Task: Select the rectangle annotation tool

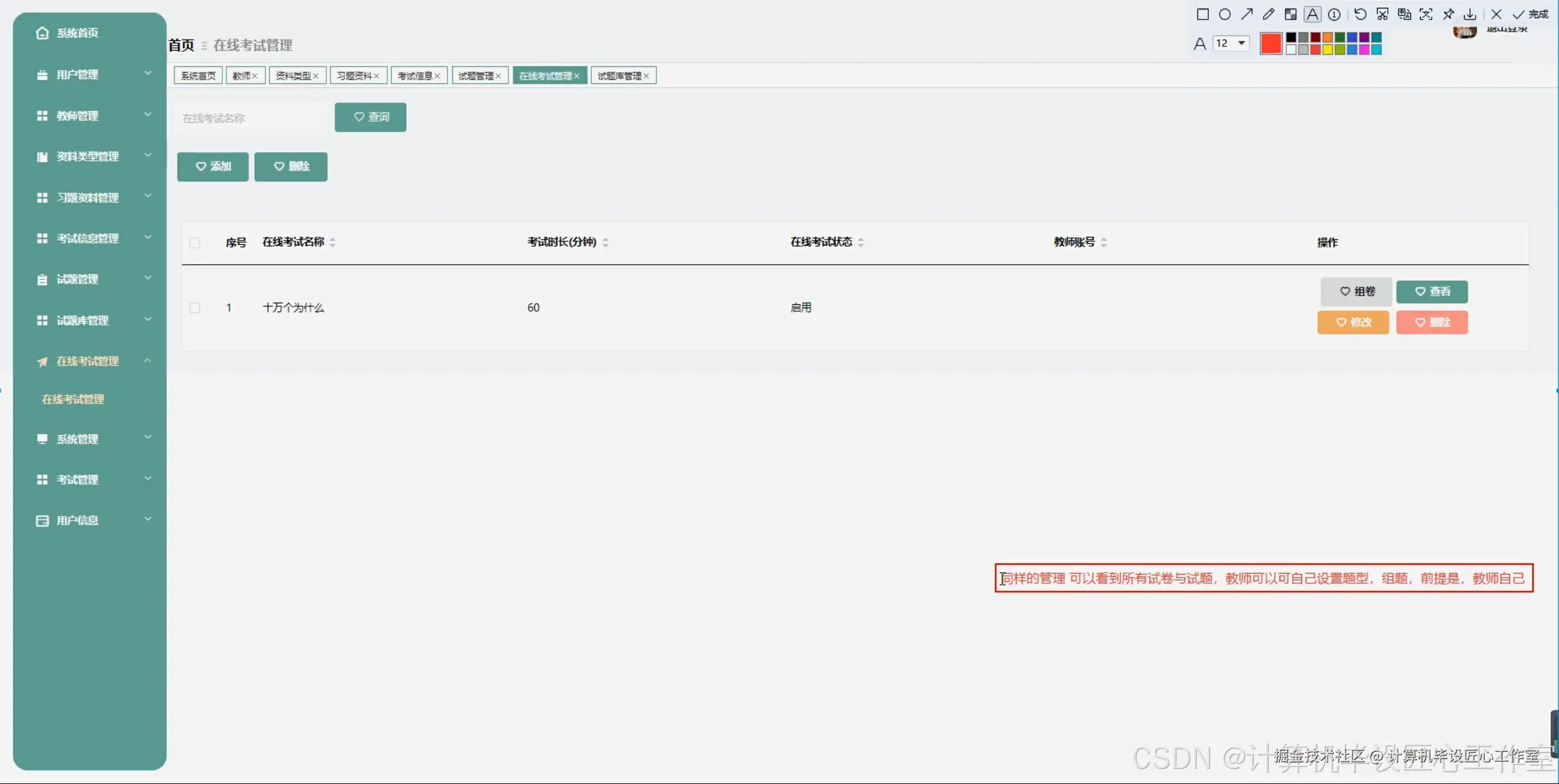Action: tap(1203, 14)
